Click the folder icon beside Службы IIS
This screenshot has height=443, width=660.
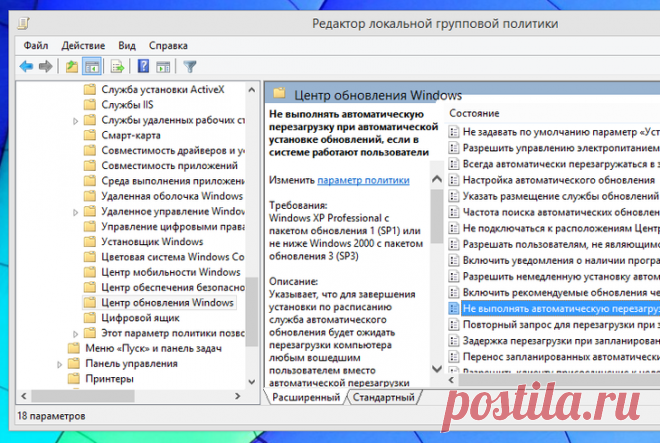[x=90, y=104]
